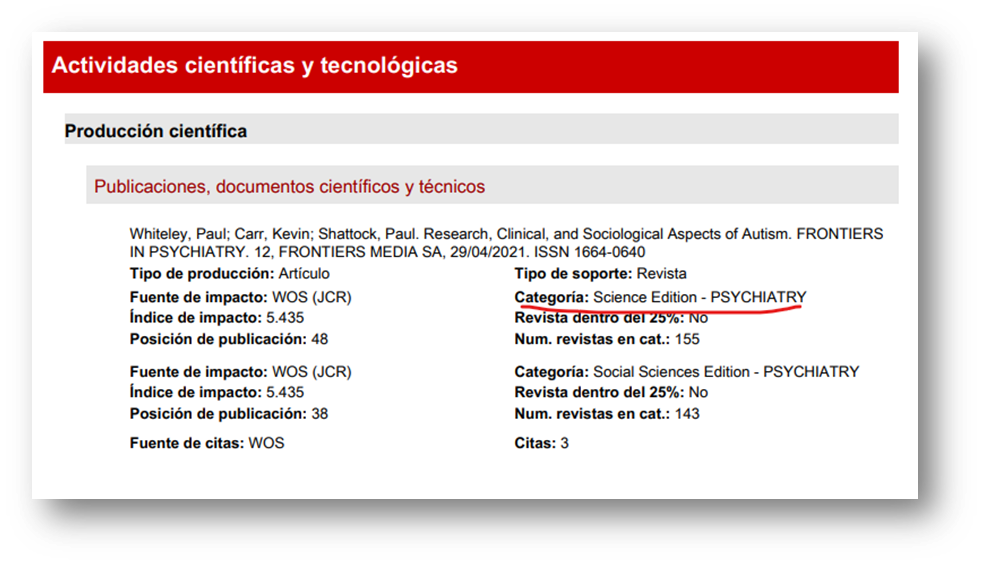Image resolution: width=983 pixels, height=564 pixels.
Task: Click the 'Posición de publicación' value 48
Action: point(318,339)
